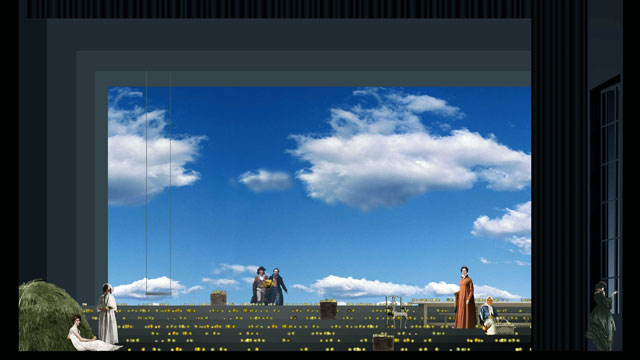640x360 pixels.
Task: Click the woman in the rust-orange dress
Action: click(465, 298)
